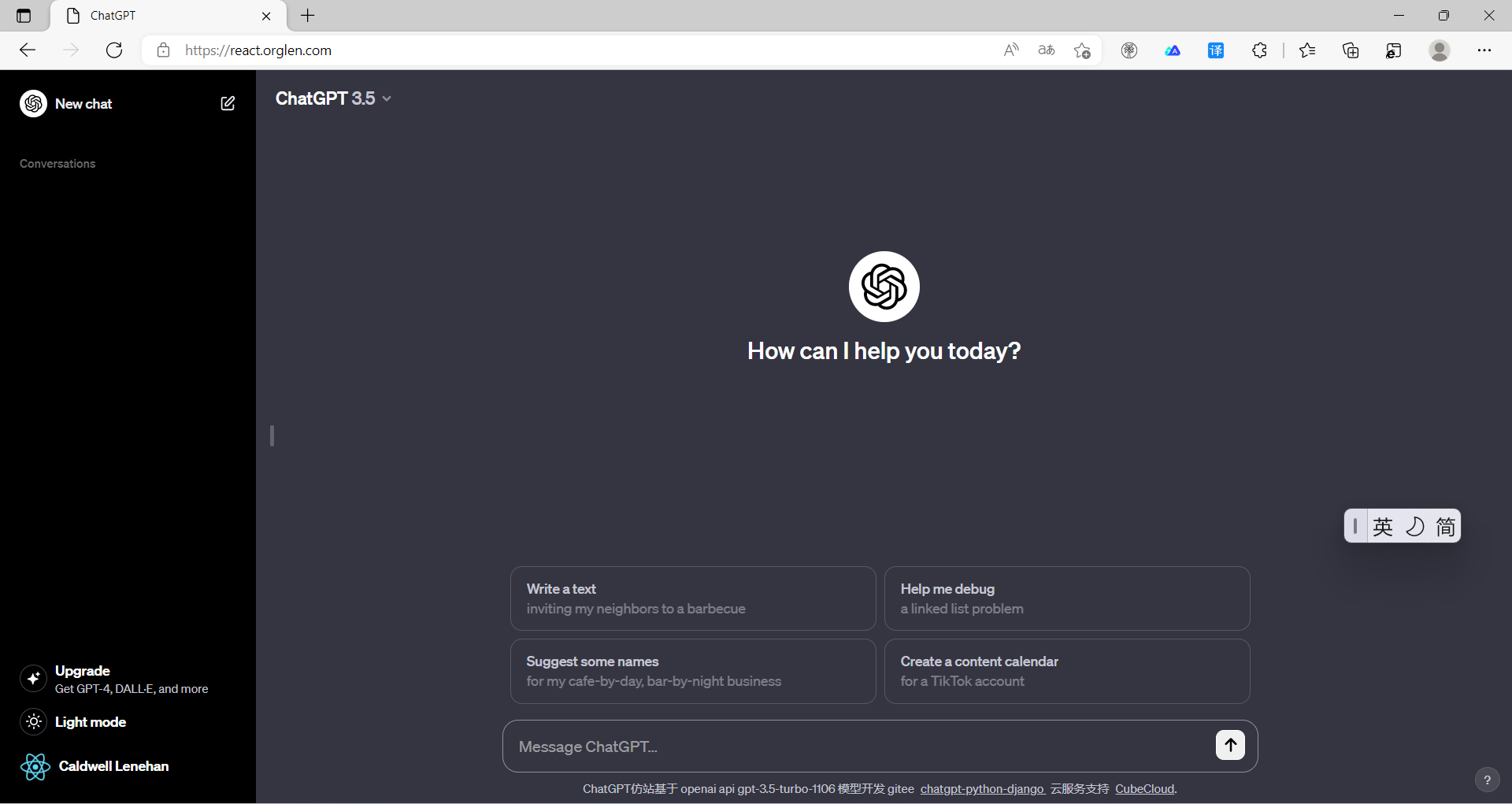
Task: Click the Upgrade sparkle icon
Action: click(x=33, y=678)
